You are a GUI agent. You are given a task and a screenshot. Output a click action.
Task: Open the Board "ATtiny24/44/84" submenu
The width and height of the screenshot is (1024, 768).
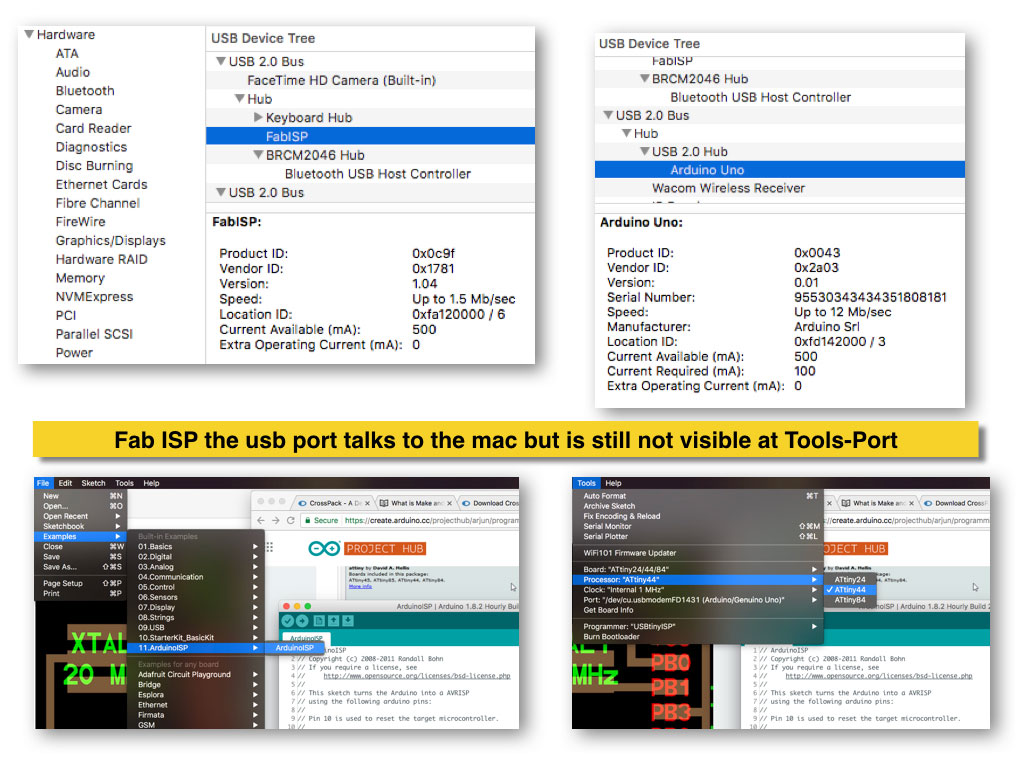697,569
